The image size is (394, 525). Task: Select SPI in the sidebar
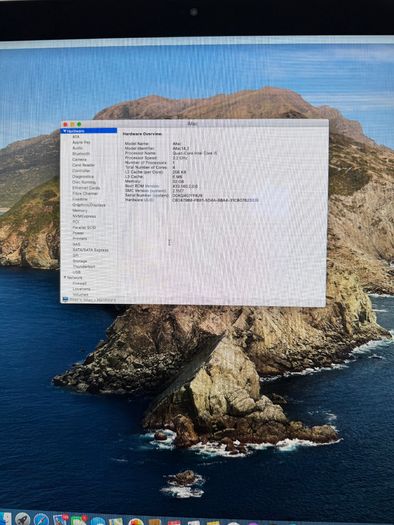pos(76,255)
